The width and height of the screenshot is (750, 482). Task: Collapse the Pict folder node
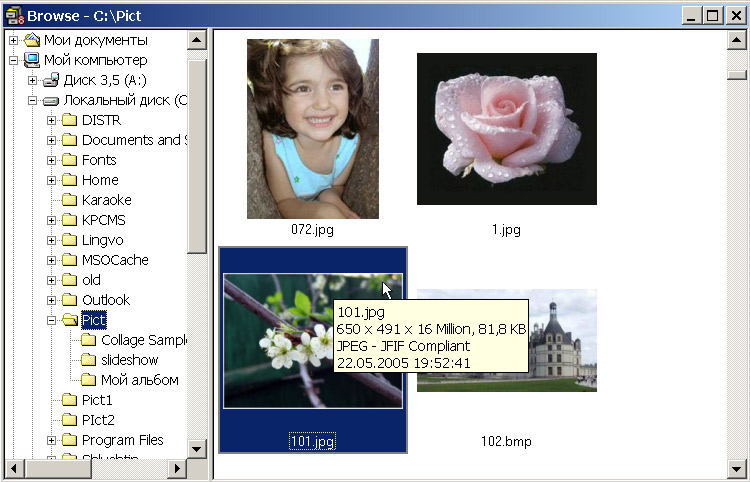(52, 320)
